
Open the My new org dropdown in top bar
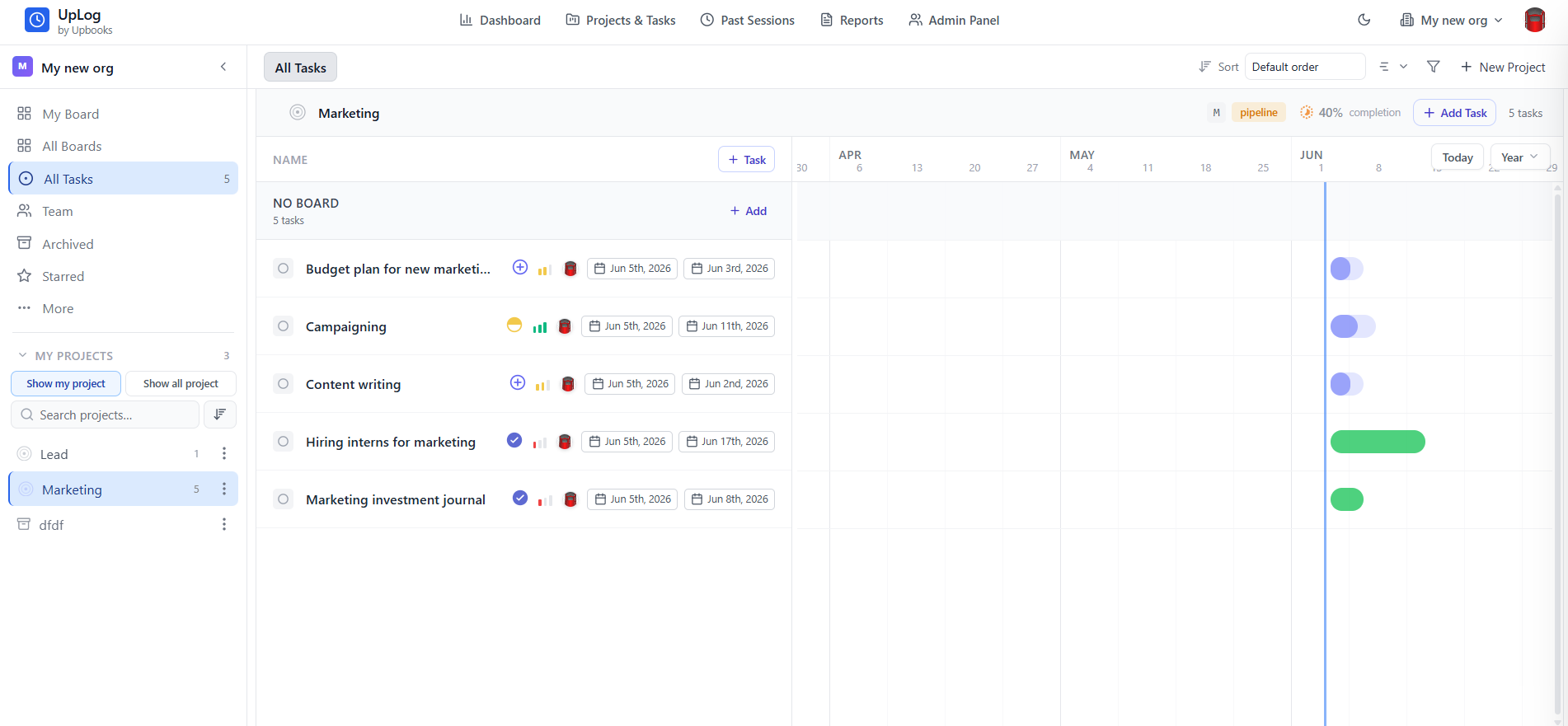coord(1451,20)
